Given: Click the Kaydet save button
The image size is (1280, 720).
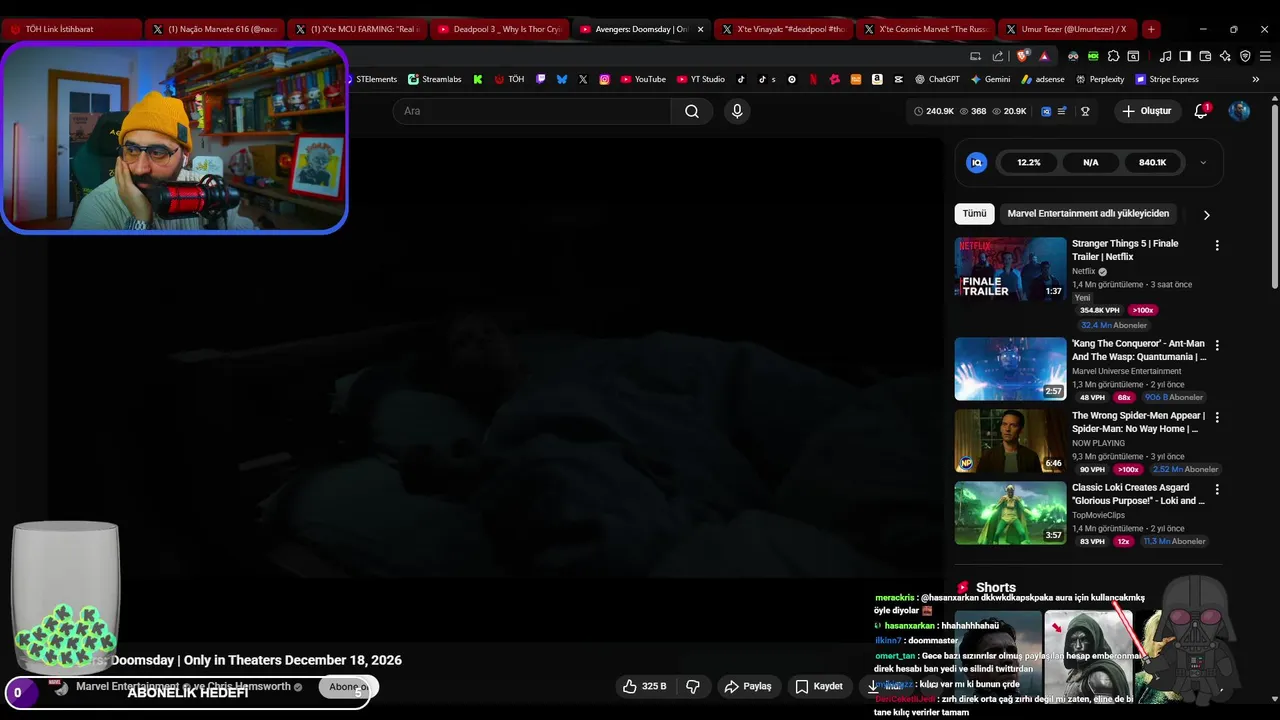Looking at the screenshot, I should [x=819, y=686].
